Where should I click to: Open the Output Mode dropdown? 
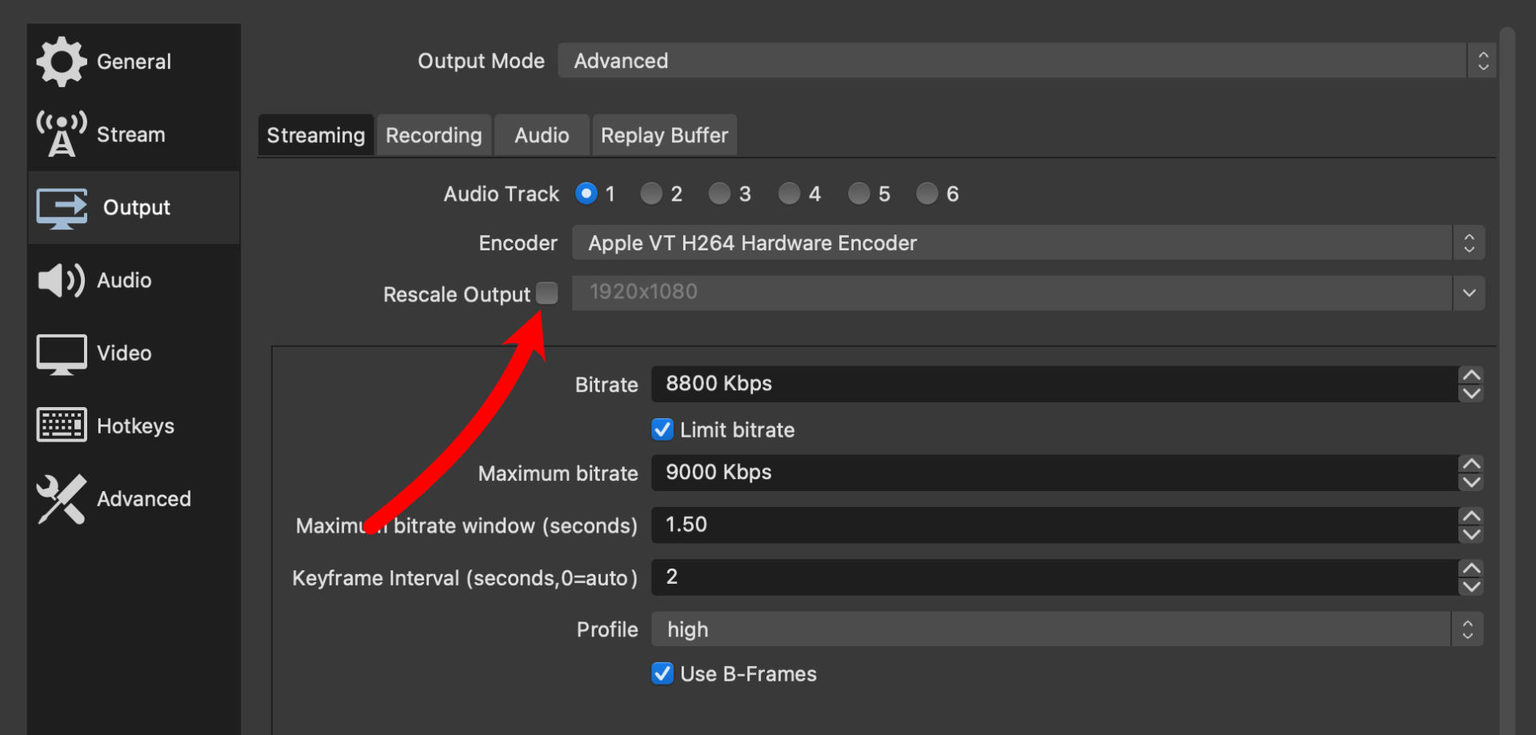click(1482, 60)
